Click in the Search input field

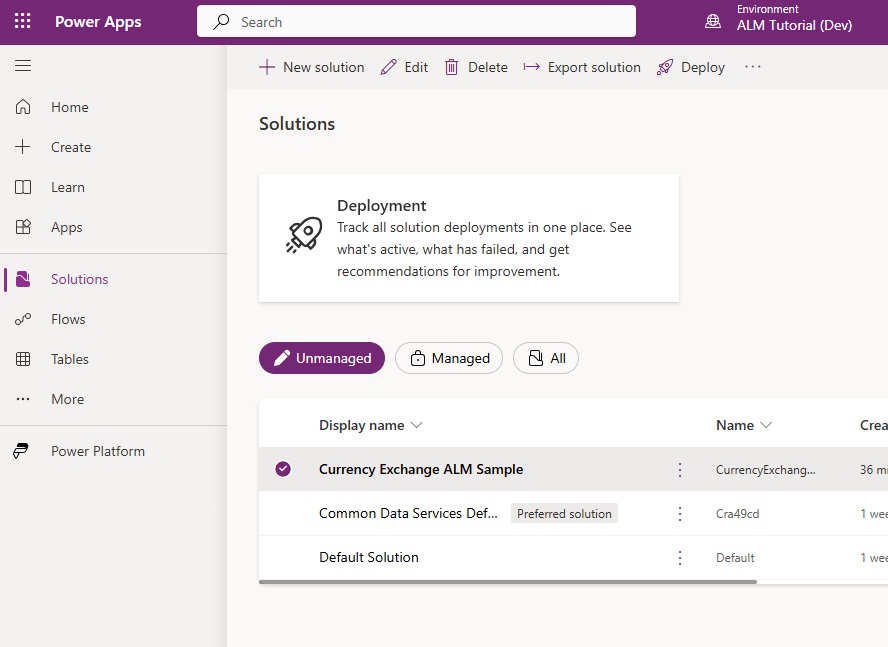pos(416,22)
